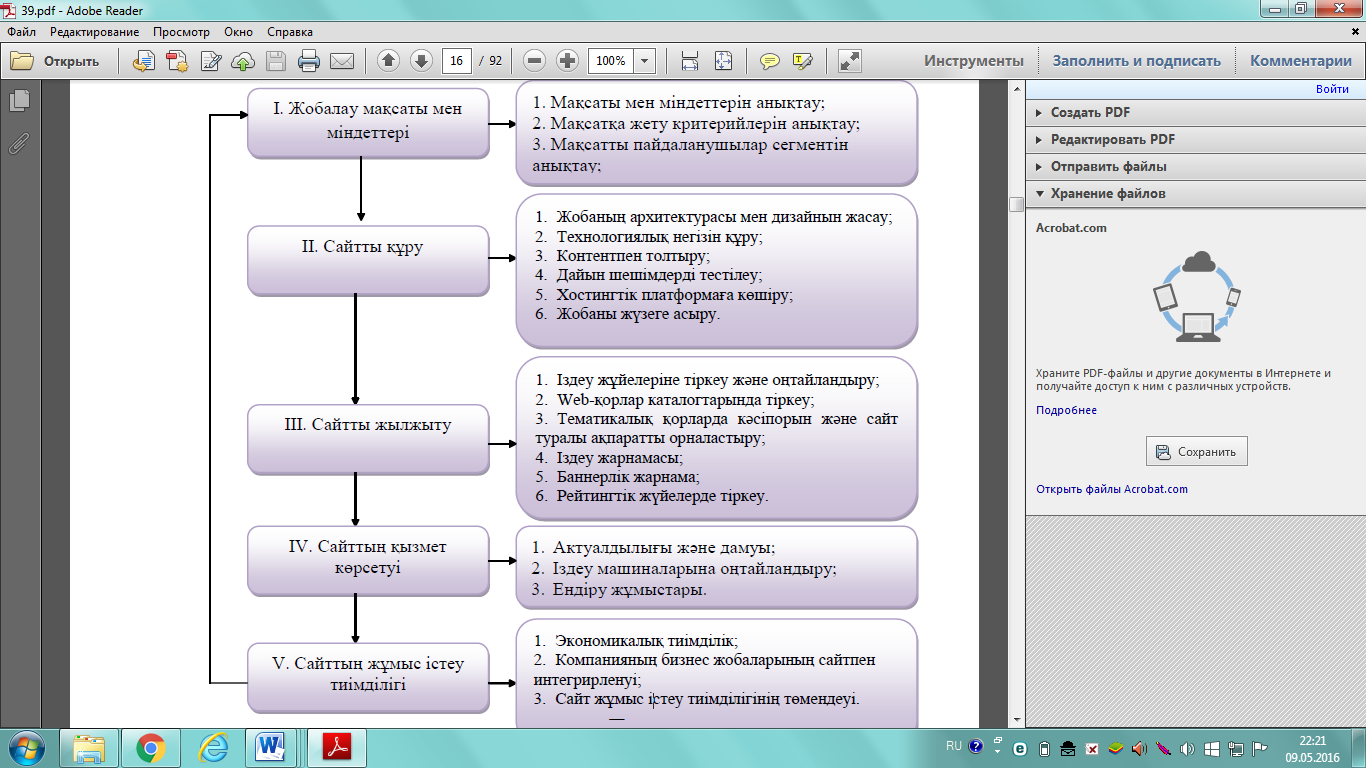Open the Комментарии pane tab
The width and height of the screenshot is (1366, 768).
point(1301,61)
